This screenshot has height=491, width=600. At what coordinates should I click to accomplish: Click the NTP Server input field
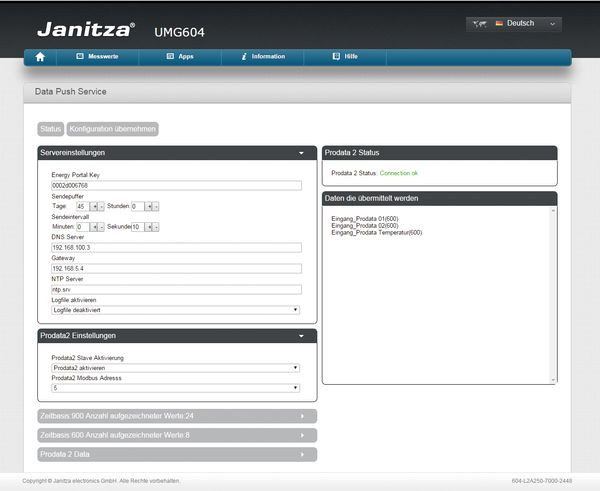[176, 289]
